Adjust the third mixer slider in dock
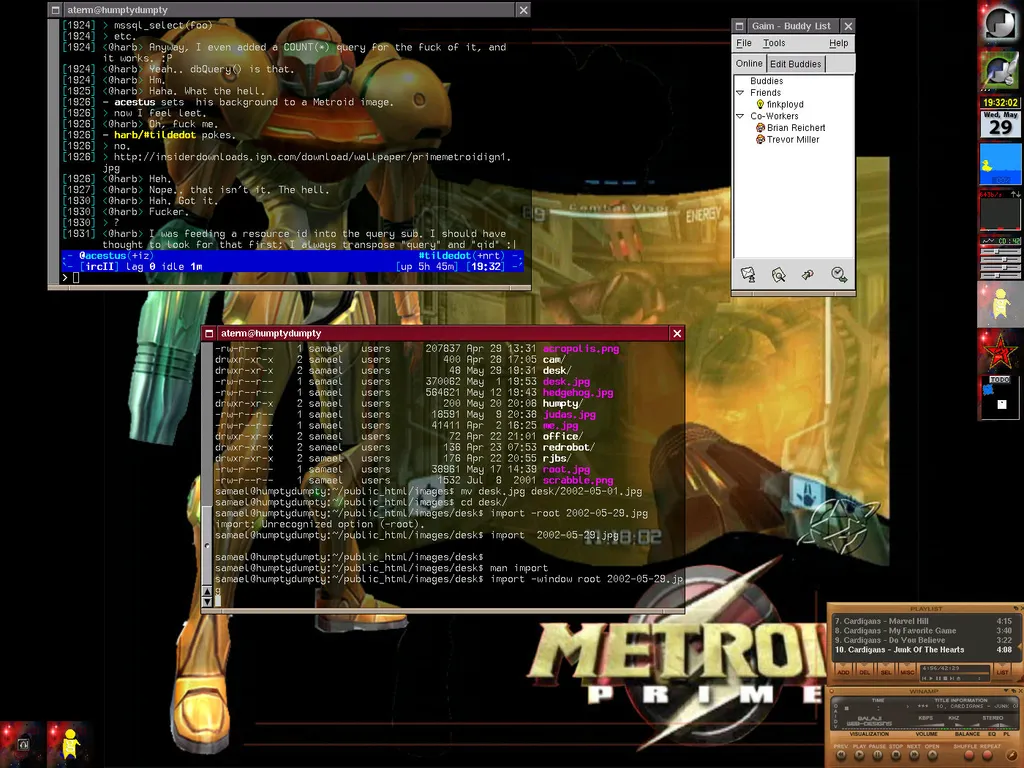Screen dimensions: 1024x768 click(1000, 268)
